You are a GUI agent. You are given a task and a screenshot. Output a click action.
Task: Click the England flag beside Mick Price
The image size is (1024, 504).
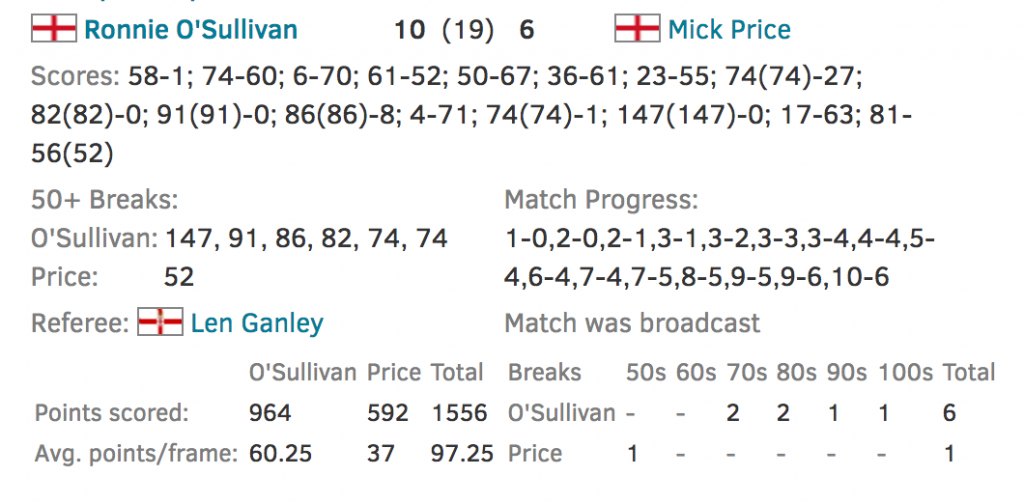(637, 28)
